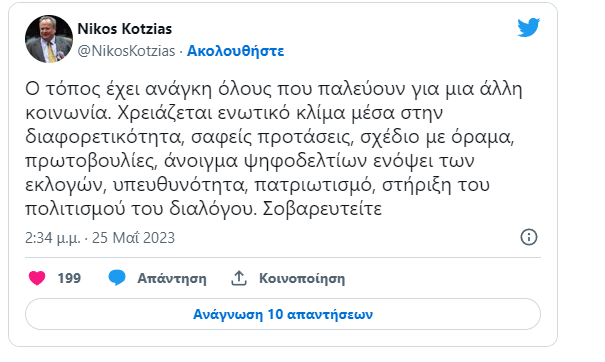Open the @NikosKotzias handle
The image size is (605, 362).
pos(127,51)
